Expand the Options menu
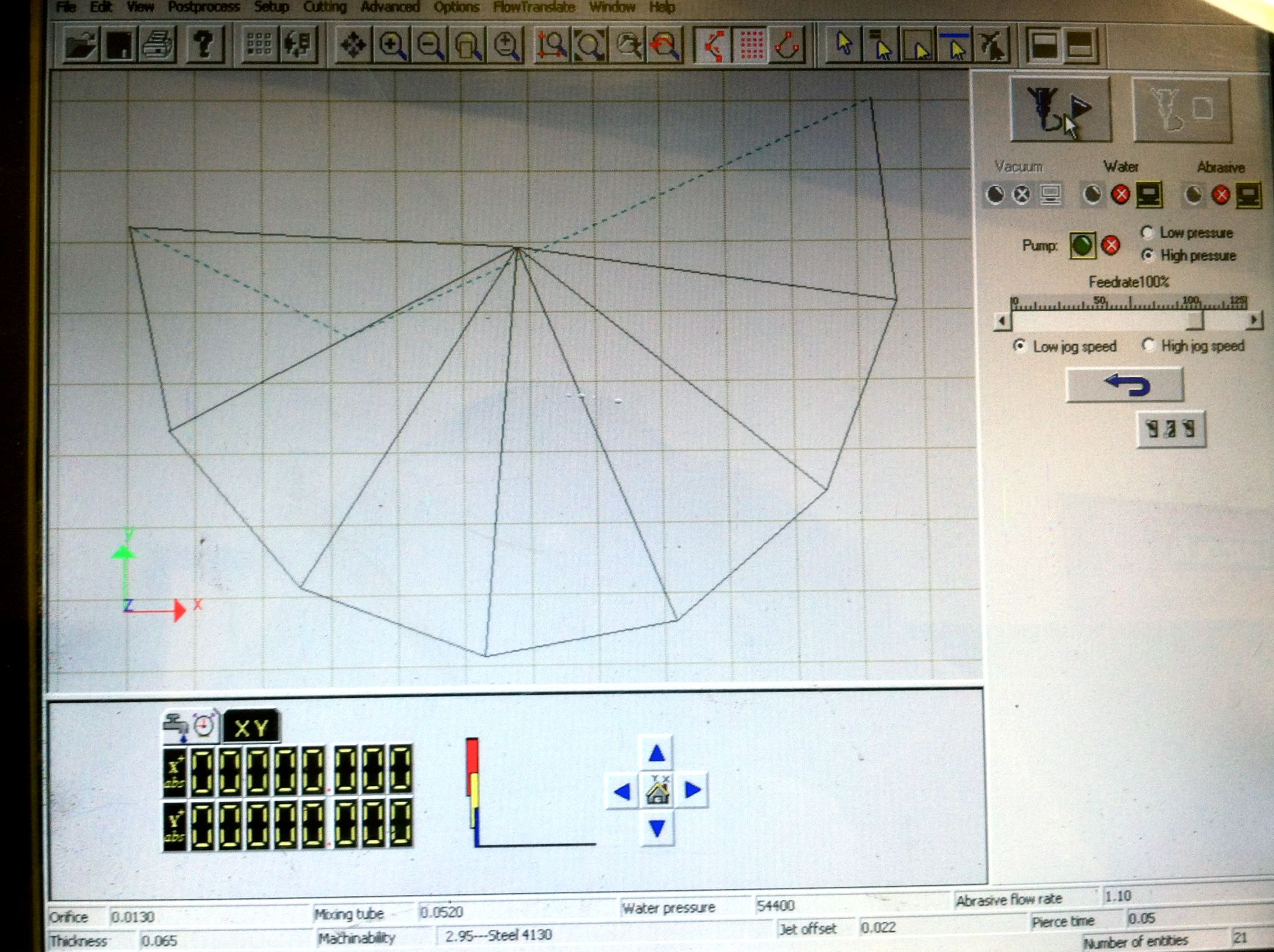The width and height of the screenshot is (1274, 952). pyautogui.click(x=457, y=7)
